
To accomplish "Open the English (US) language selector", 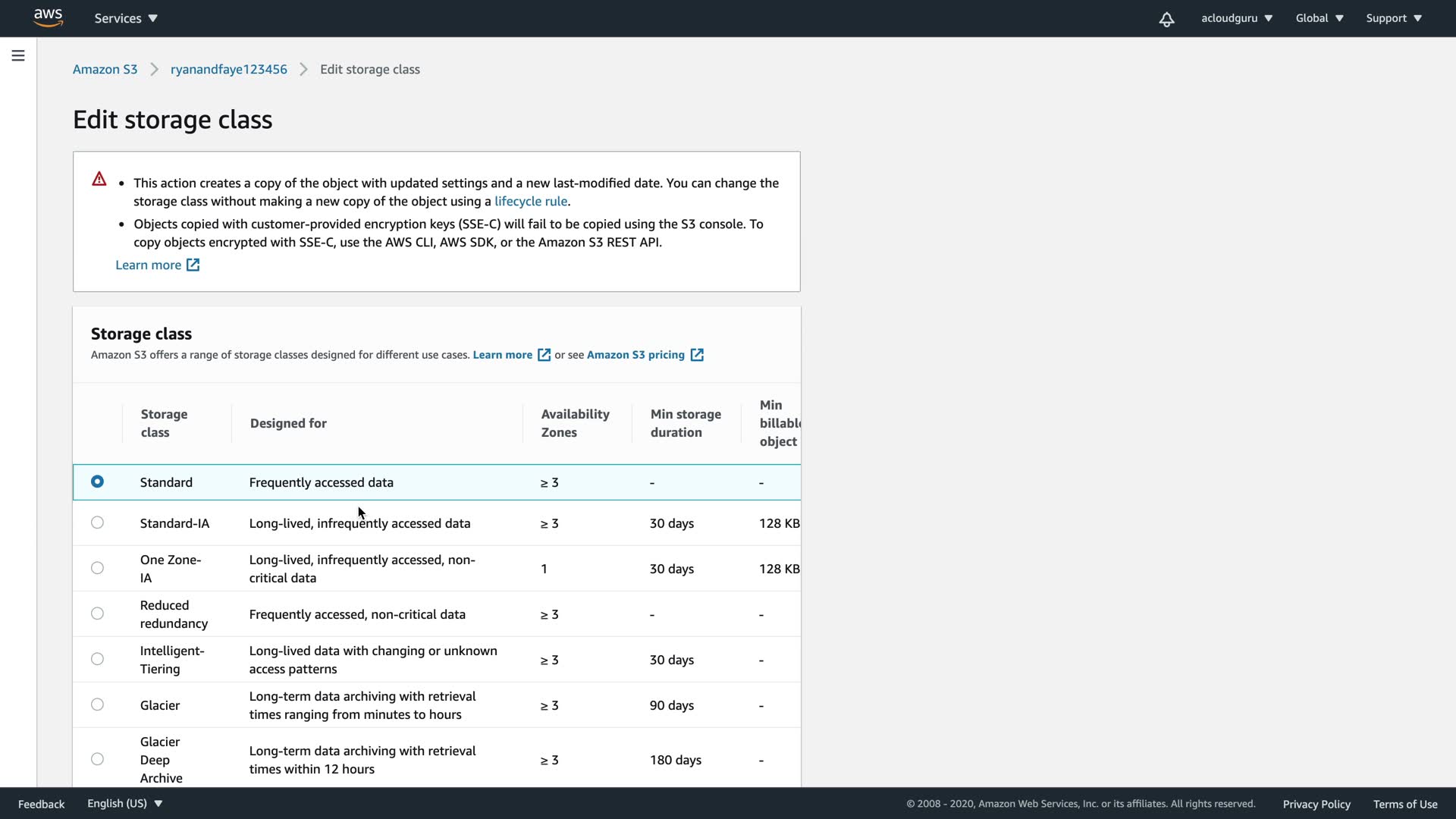I will (124, 803).
